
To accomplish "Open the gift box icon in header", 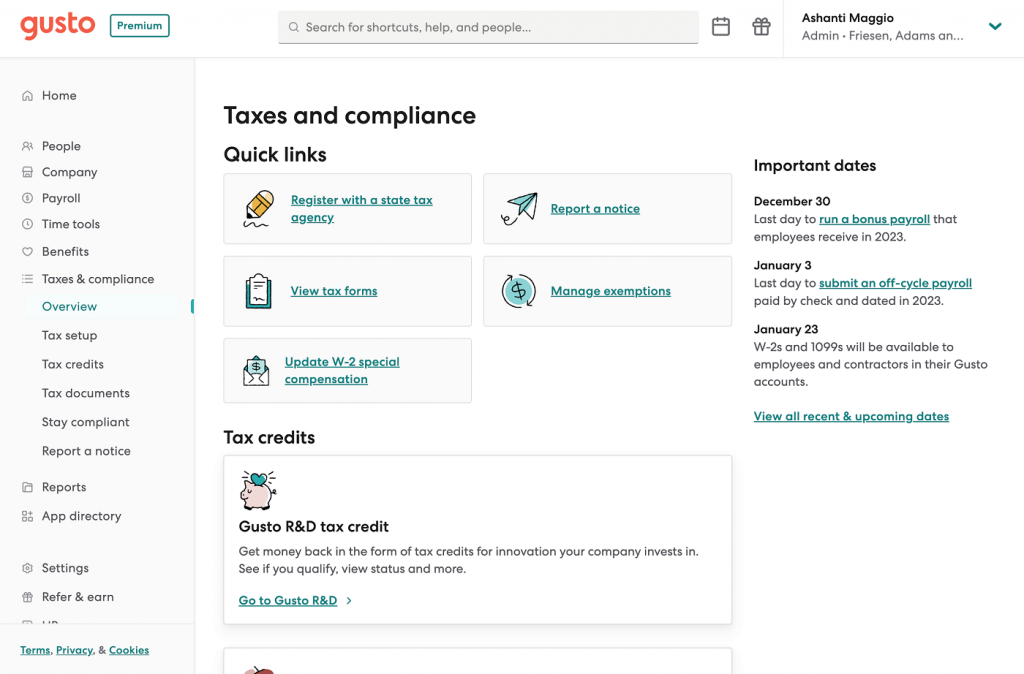I will click(x=761, y=27).
